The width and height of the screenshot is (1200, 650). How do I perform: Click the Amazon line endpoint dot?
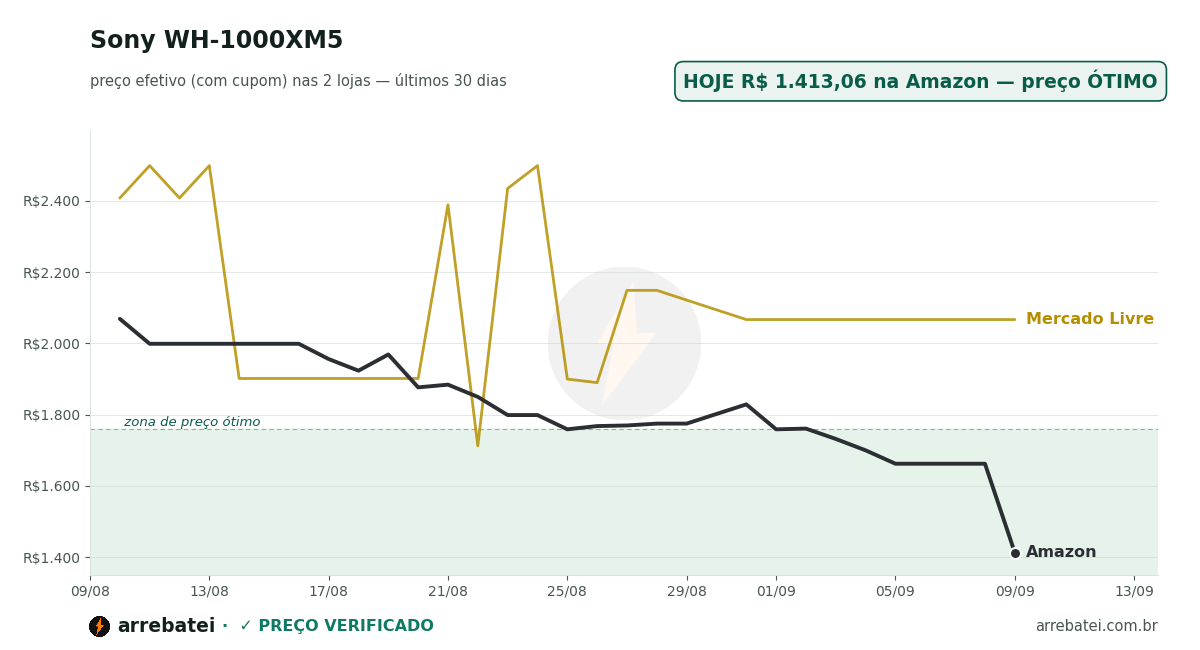tap(1015, 553)
